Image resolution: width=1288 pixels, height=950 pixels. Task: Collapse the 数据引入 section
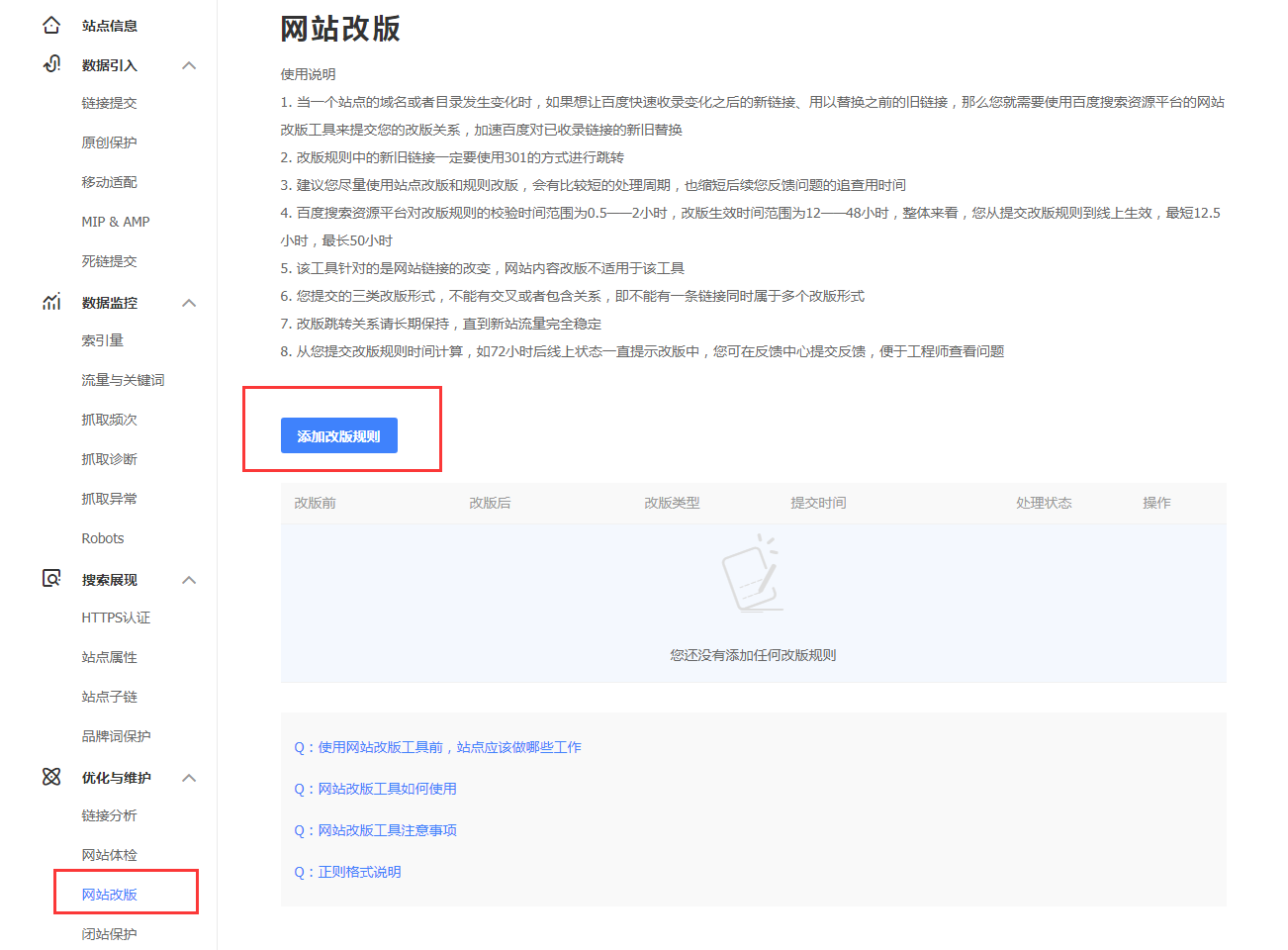tap(189, 65)
